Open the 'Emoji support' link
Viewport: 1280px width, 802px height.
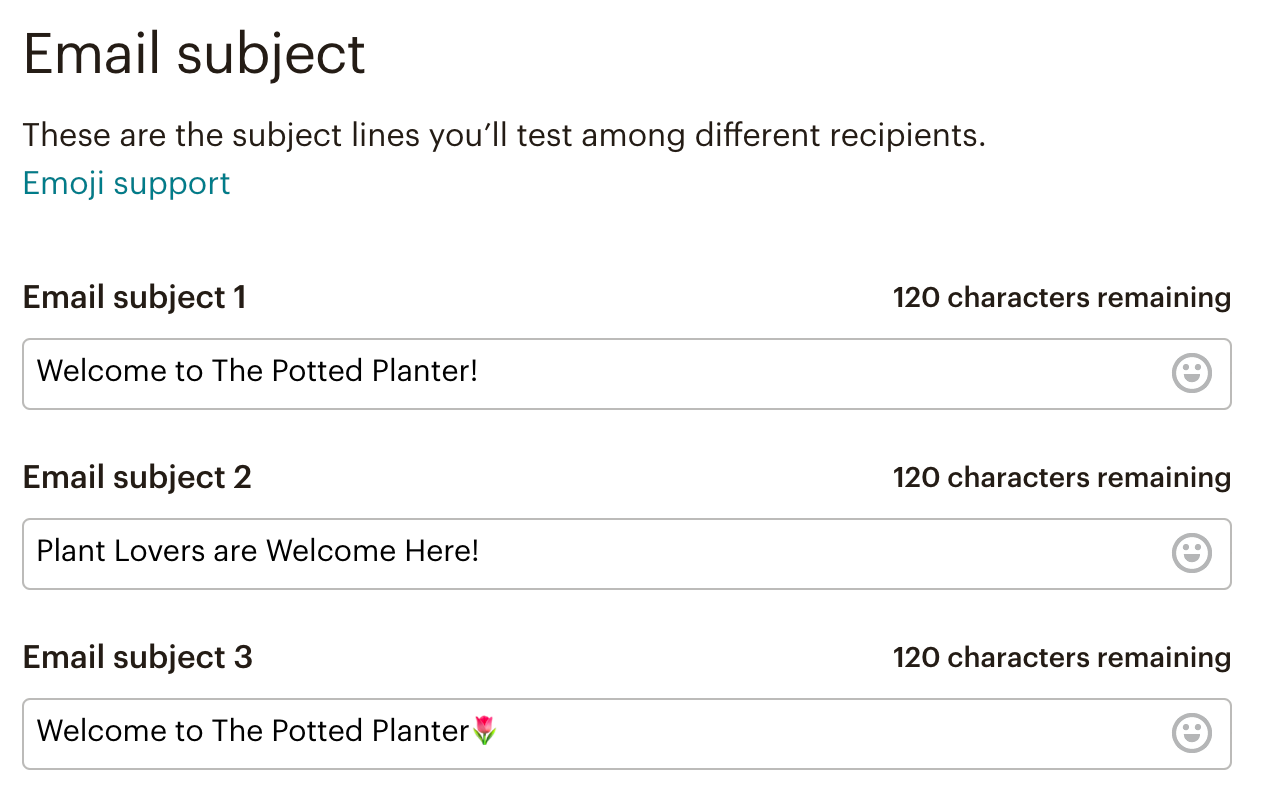pyautogui.click(x=125, y=183)
